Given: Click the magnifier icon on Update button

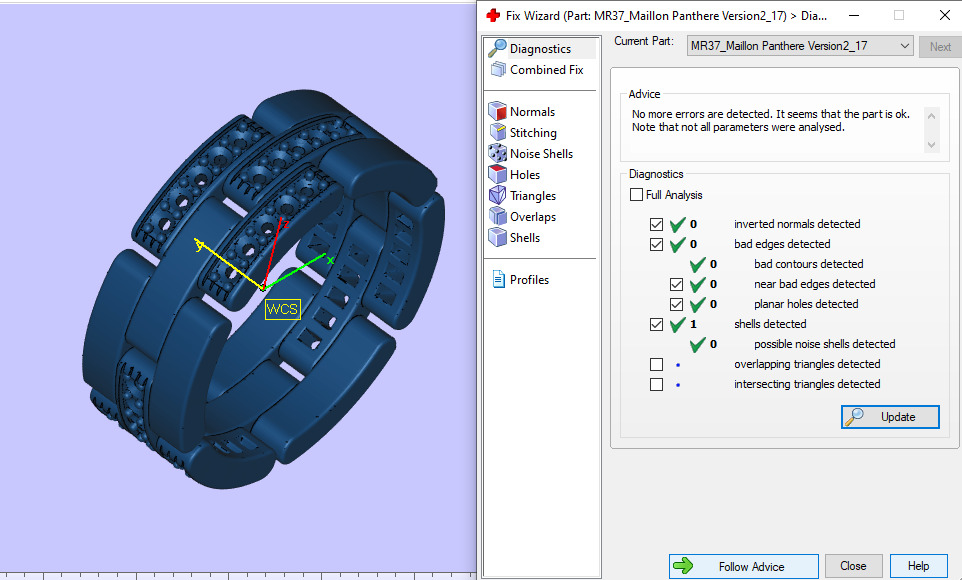Looking at the screenshot, I should pyautogui.click(x=855, y=417).
